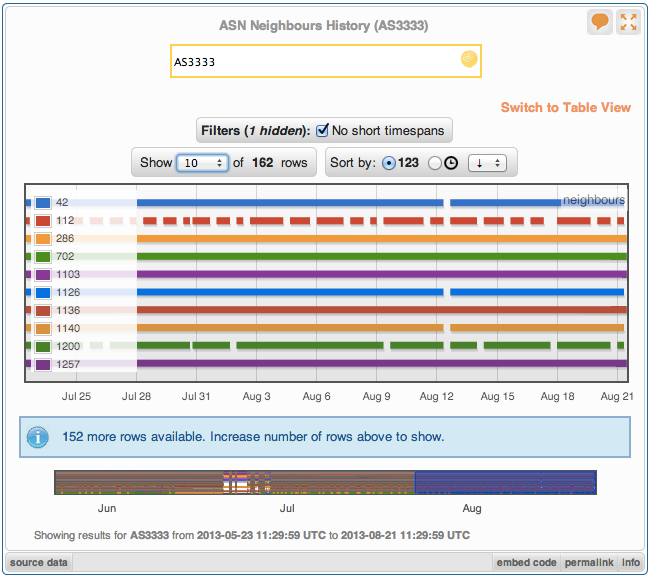Open the rows count dropdown showing 10

[x=201, y=163]
